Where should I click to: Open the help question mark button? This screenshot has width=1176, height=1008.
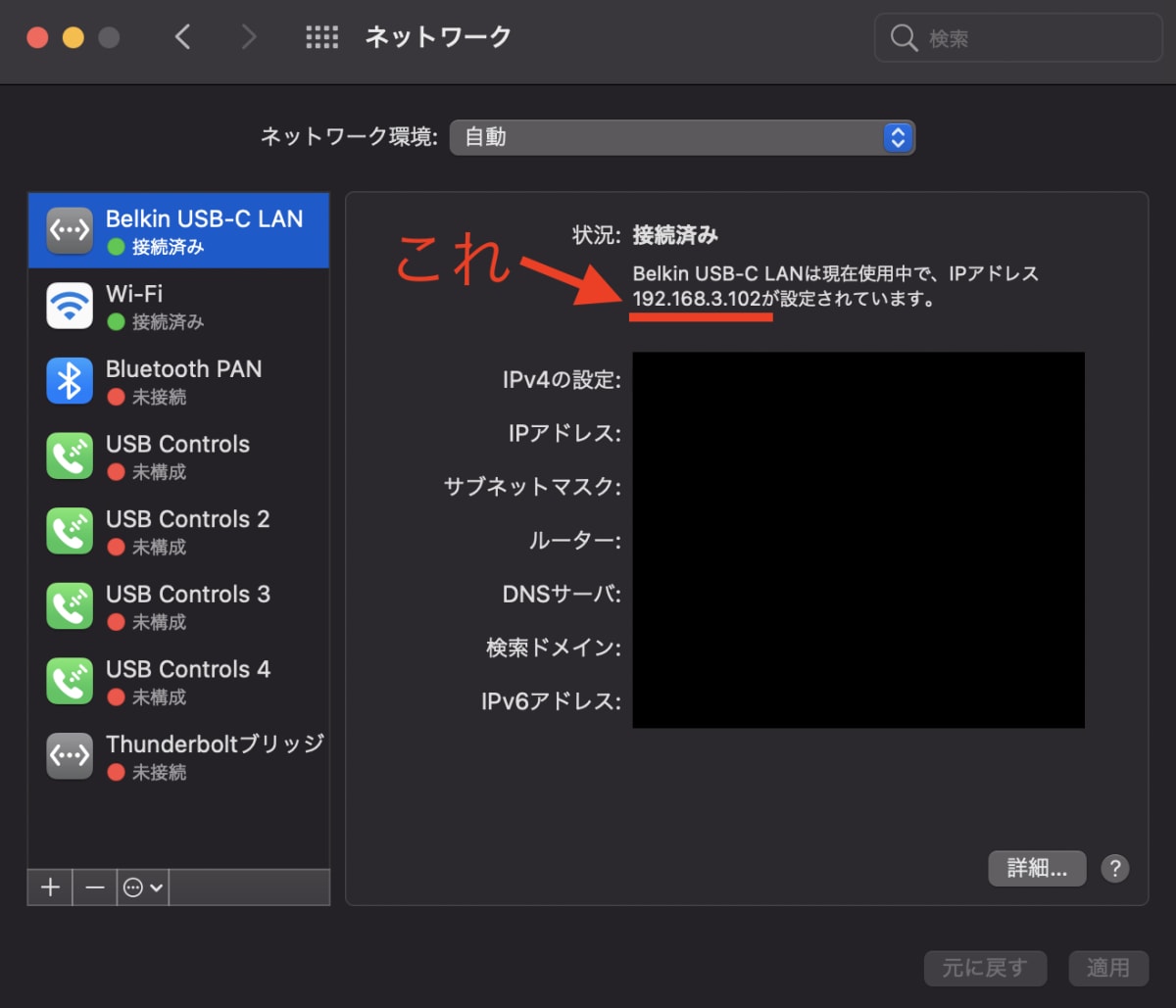click(1115, 868)
